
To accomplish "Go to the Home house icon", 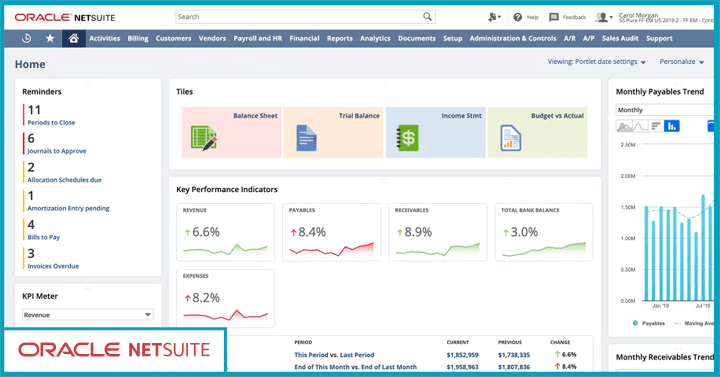I will (73, 39).
